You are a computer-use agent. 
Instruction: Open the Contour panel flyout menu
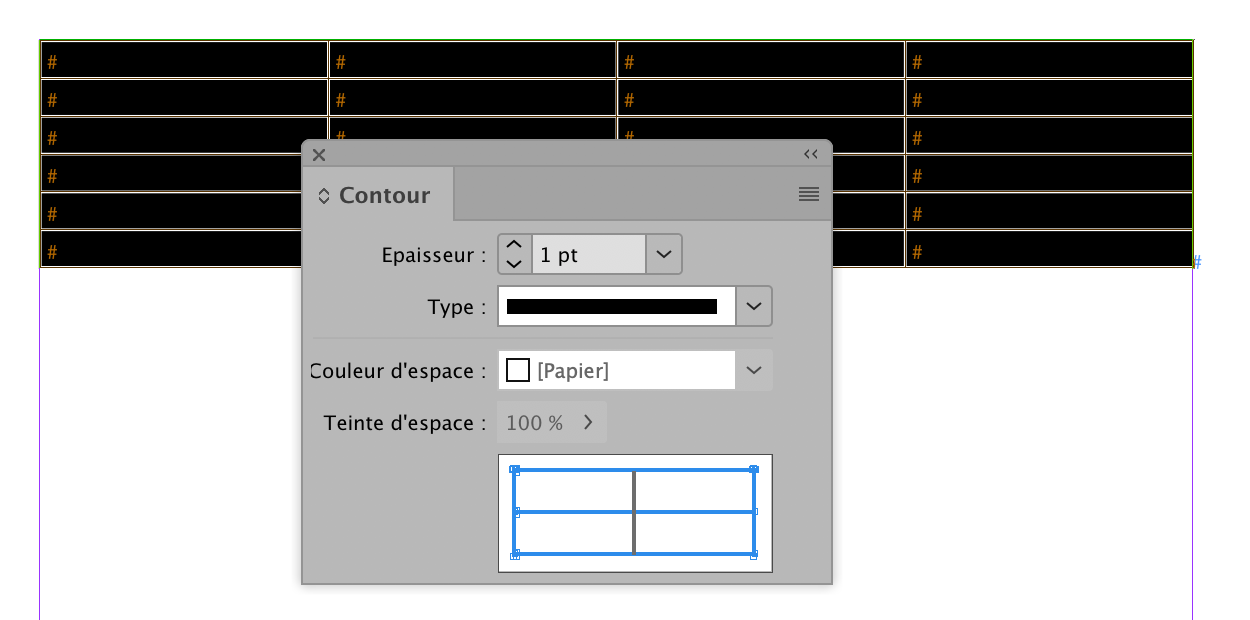808,195
